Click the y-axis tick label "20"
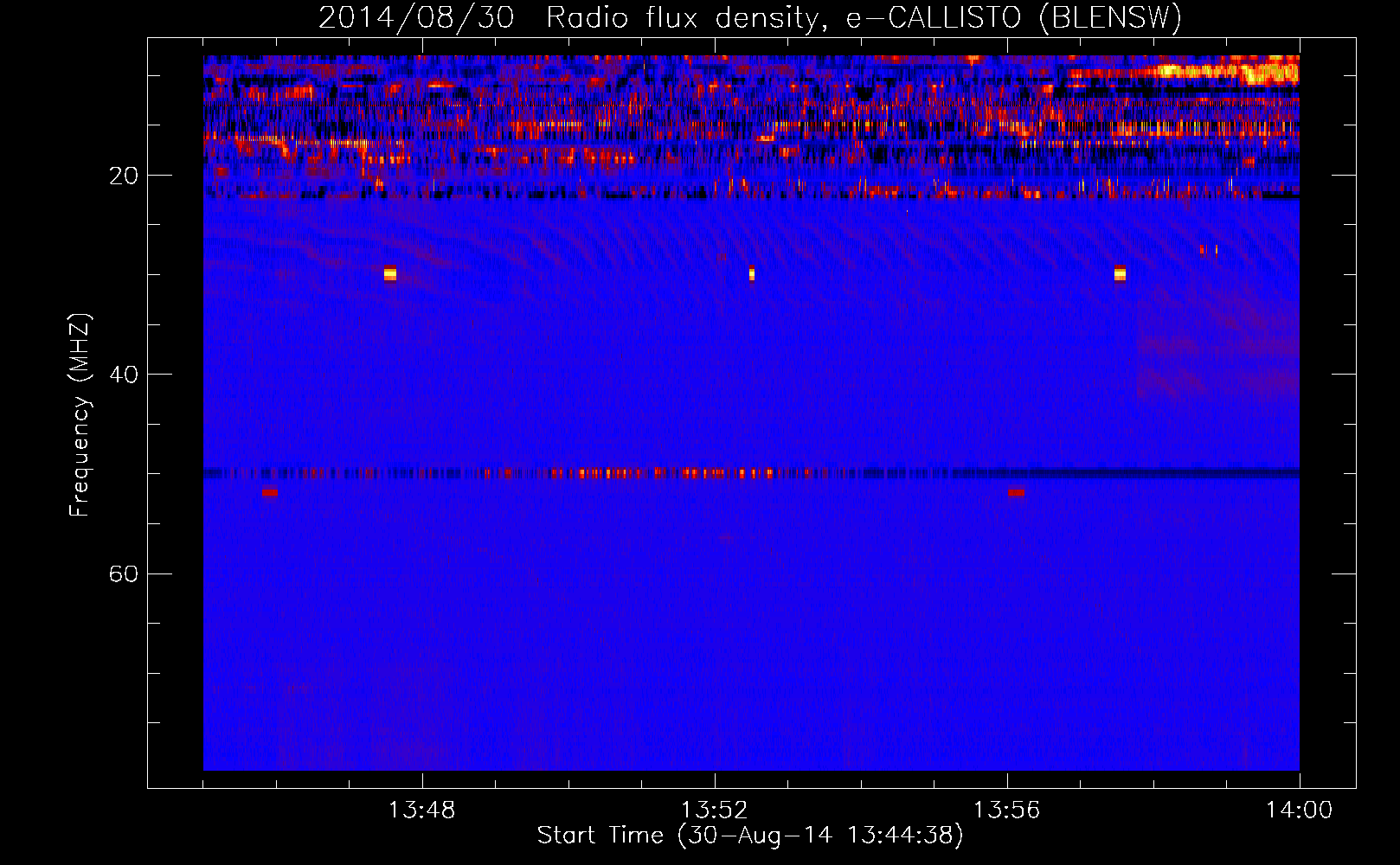This screenshot has width=1400, height=865. (124, 176)
